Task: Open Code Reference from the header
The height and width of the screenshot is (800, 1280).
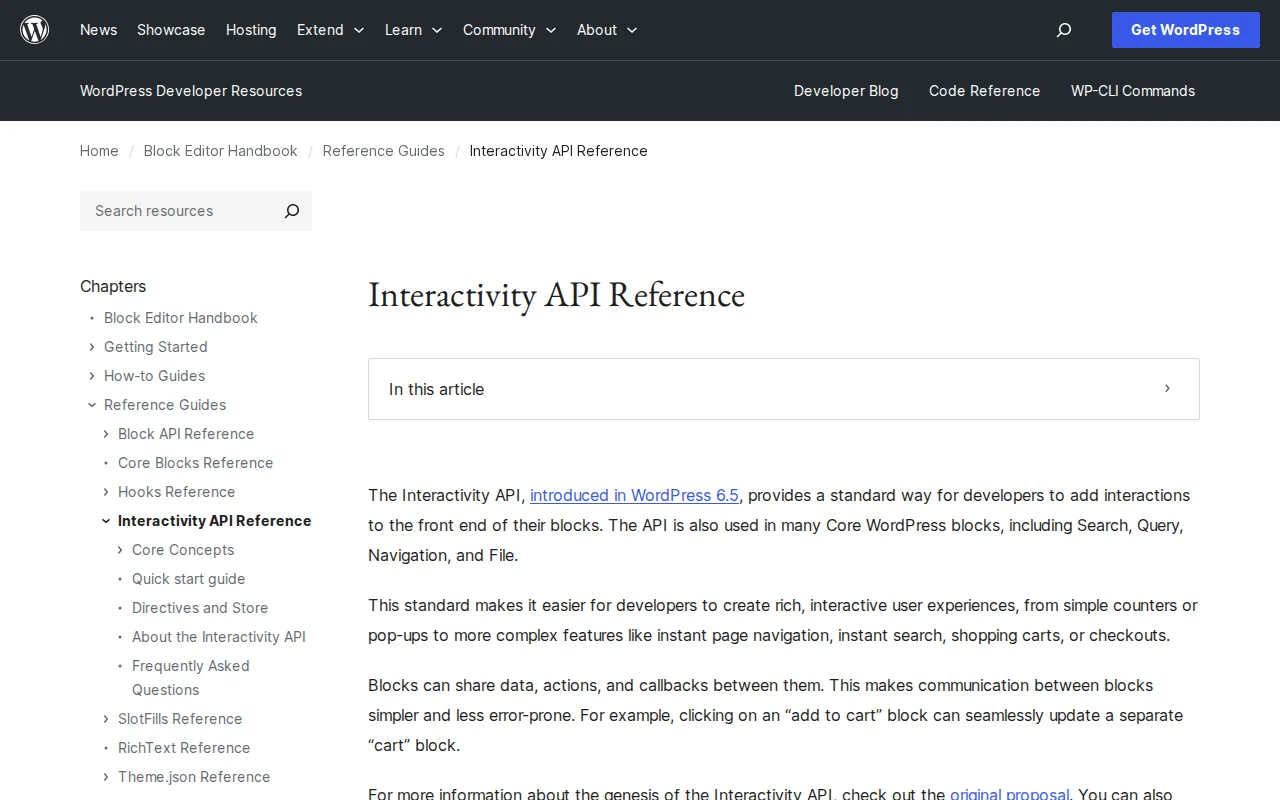Action: click(984, 91)
